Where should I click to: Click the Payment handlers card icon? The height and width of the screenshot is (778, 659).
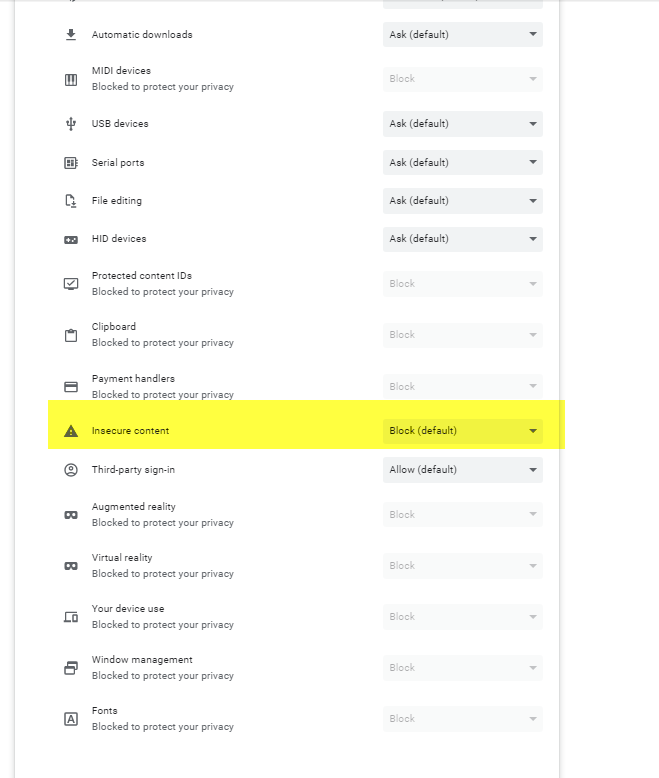click(x=71, y=387)
